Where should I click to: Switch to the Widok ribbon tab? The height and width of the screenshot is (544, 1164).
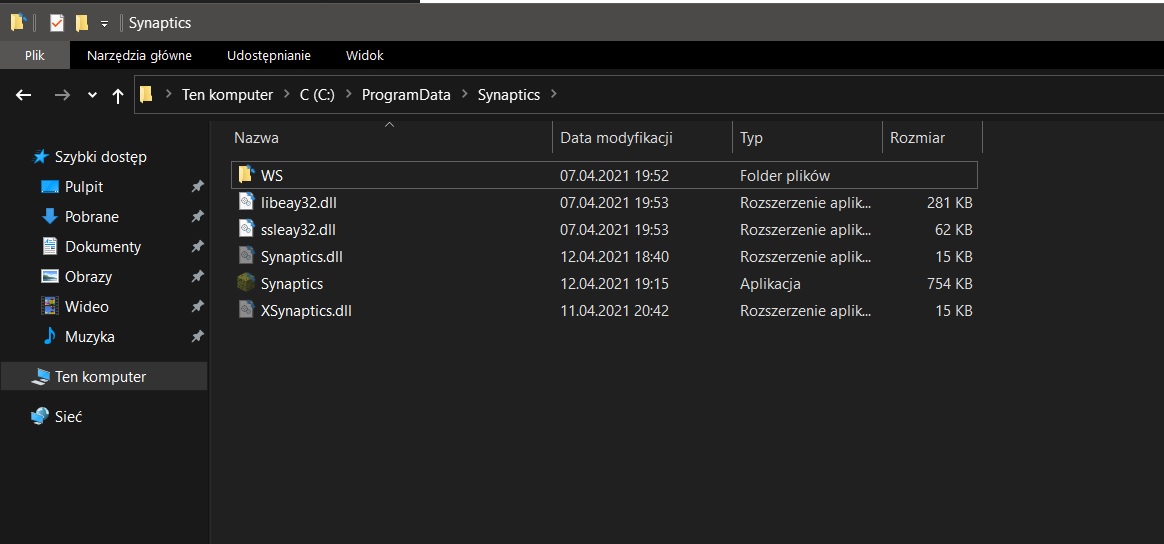tap(364, 56)
